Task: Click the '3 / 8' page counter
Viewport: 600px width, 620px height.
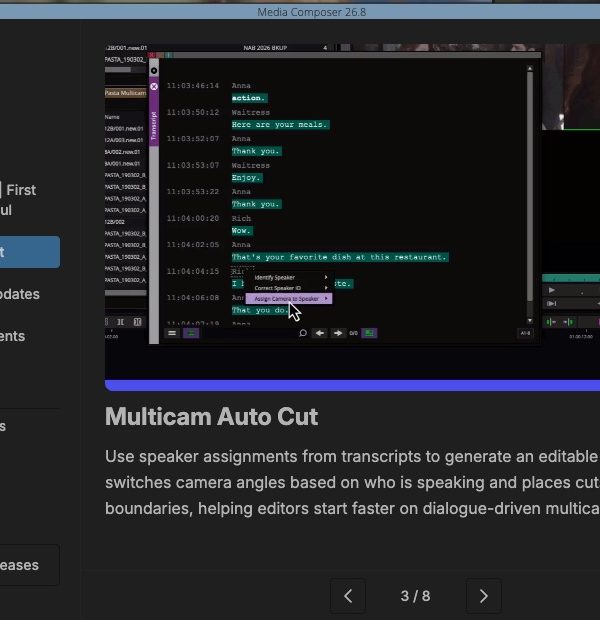Action: point(415,596)
